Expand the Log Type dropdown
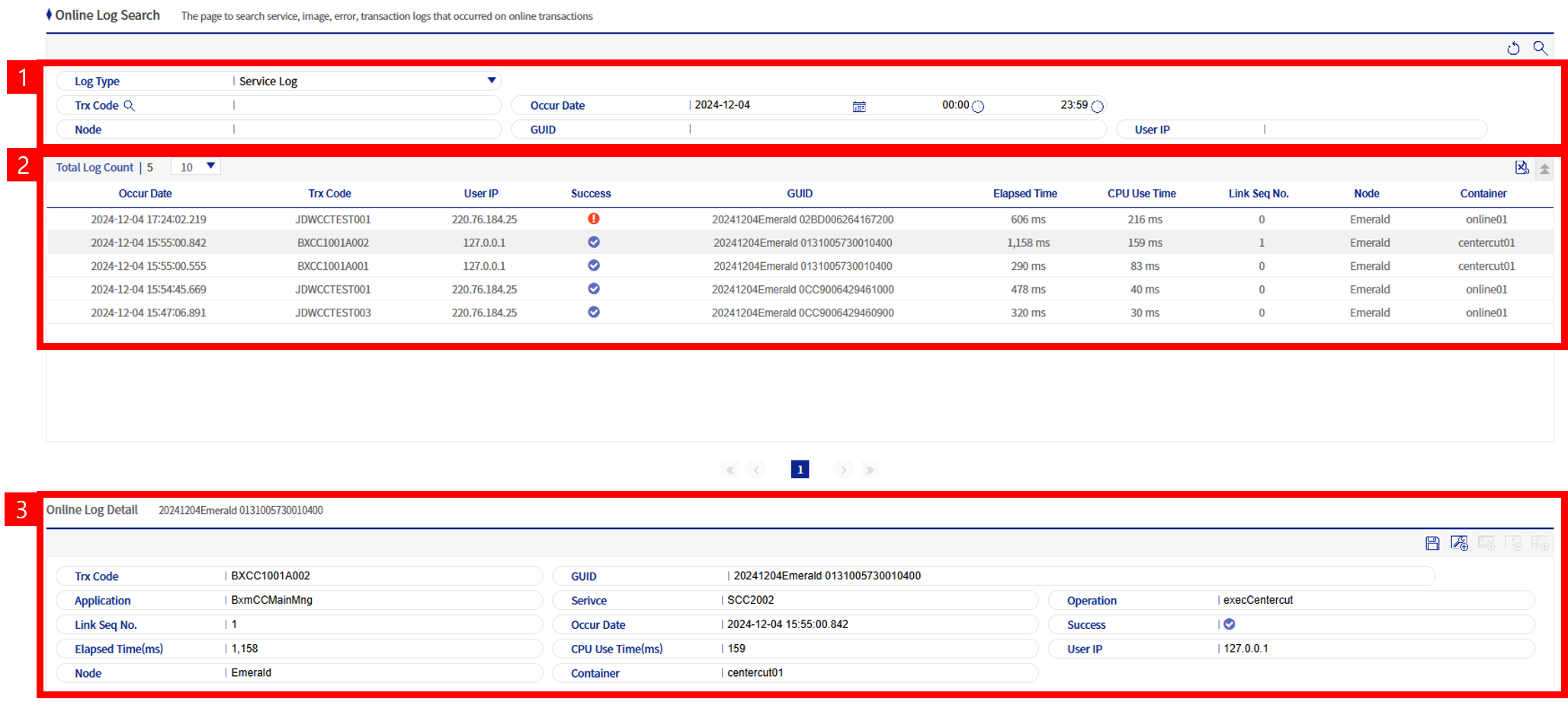This screenshot has width=1568, height=715. [x=492, y=81]
